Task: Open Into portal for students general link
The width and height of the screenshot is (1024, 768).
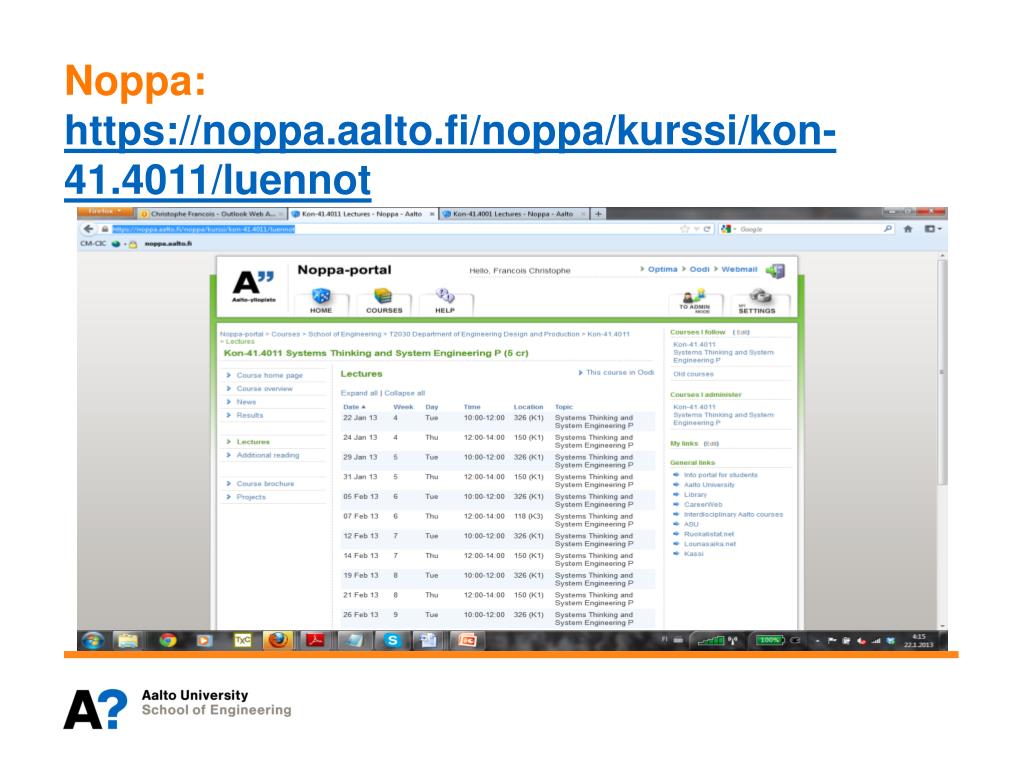Action: pyautogui.click(x=720, y=475)
